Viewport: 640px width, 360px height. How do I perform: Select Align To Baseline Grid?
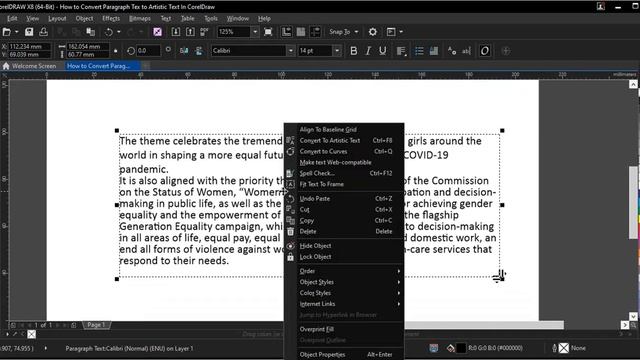pos(344,129)
